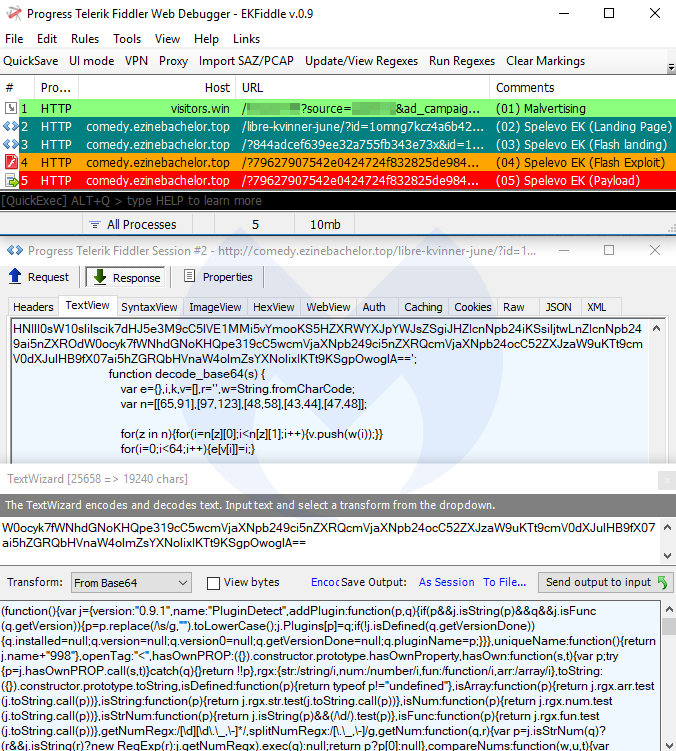Click Run Regexes in the toolbar
Viewport: 676px width, 751px height.
pyautogui.click(x=462, y=61)
